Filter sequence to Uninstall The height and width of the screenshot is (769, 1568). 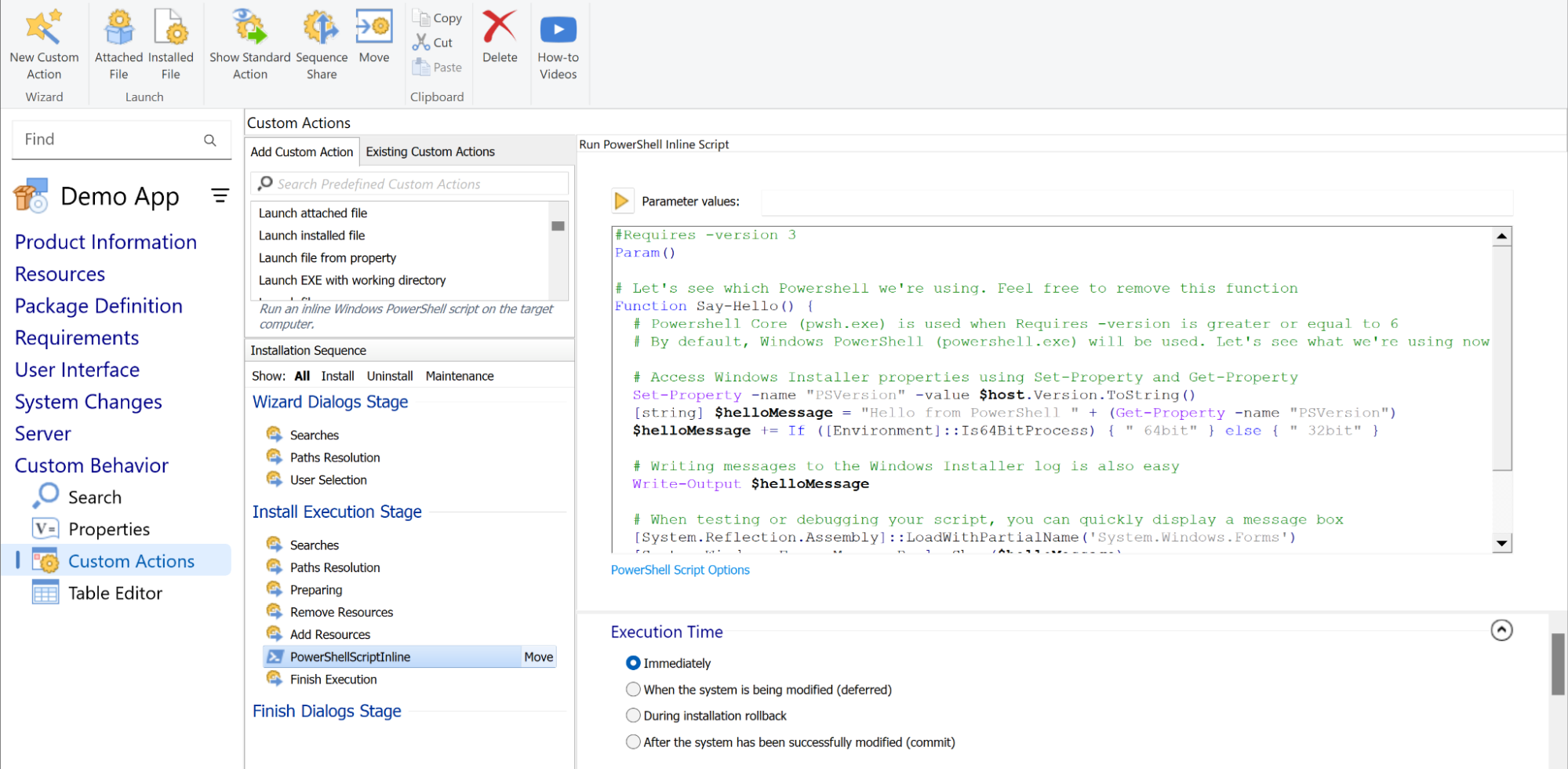point(390,376)
